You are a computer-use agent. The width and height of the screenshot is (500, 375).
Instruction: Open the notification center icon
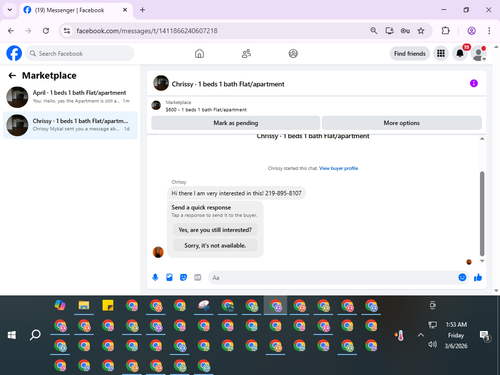pyautogui.click(x=484, y=336)
